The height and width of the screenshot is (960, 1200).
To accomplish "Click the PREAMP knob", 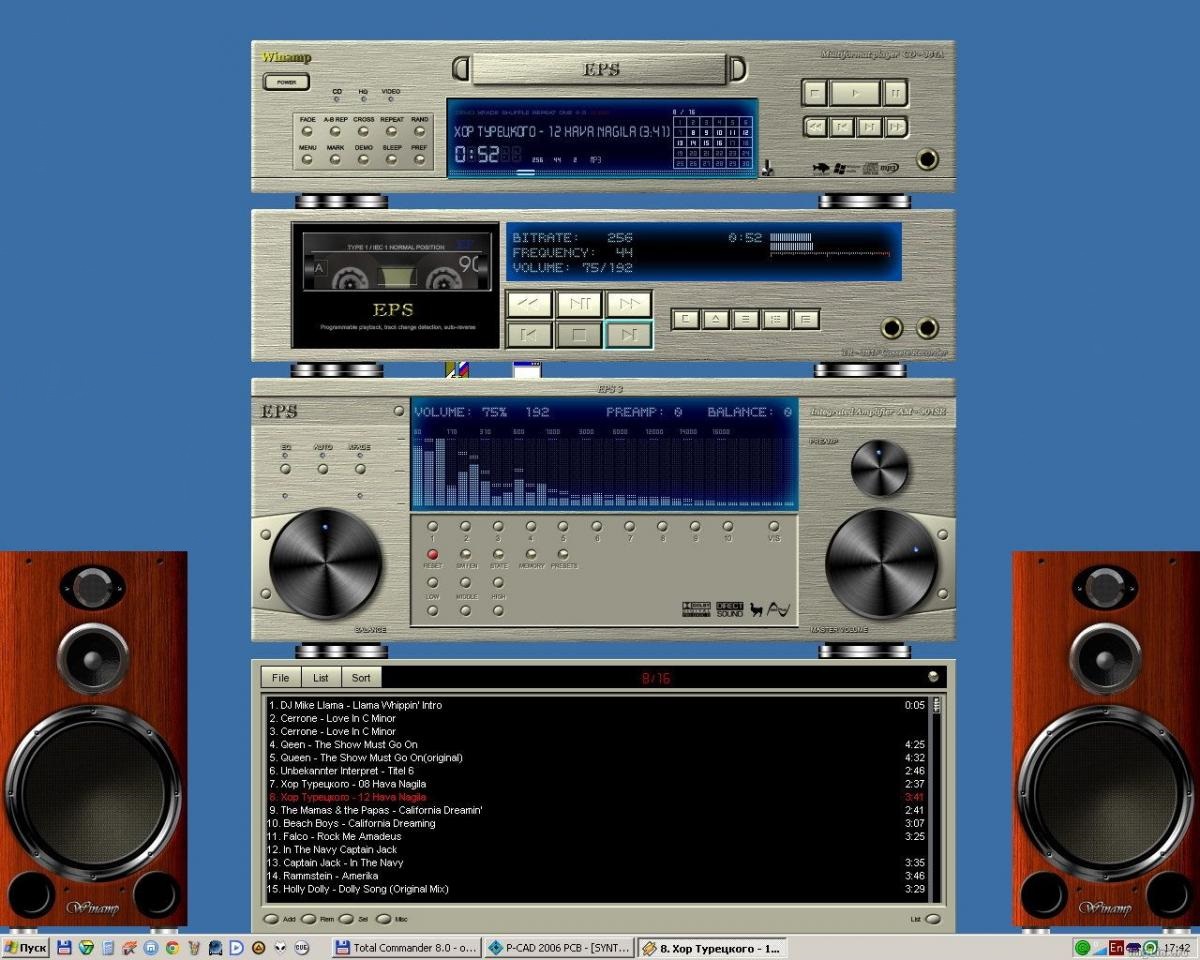I will pos(880,468).
